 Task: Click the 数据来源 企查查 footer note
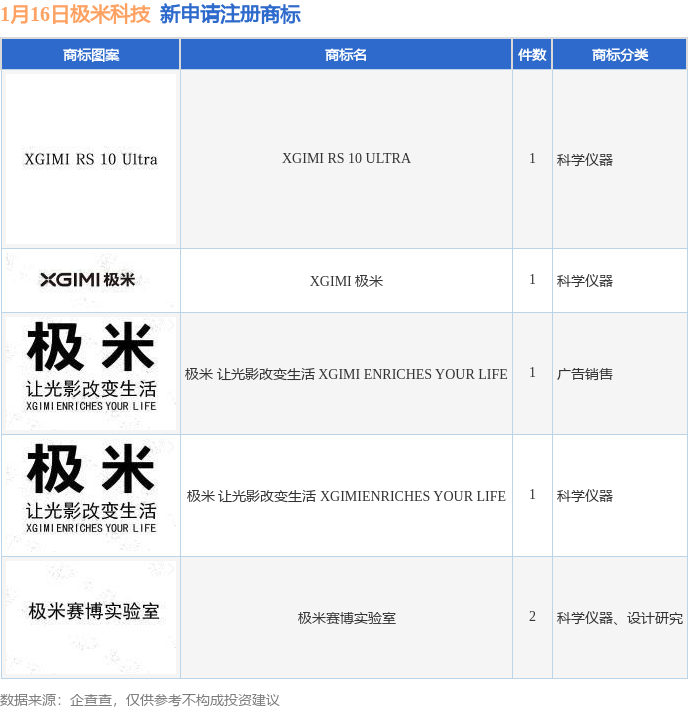tap(140, 700)
